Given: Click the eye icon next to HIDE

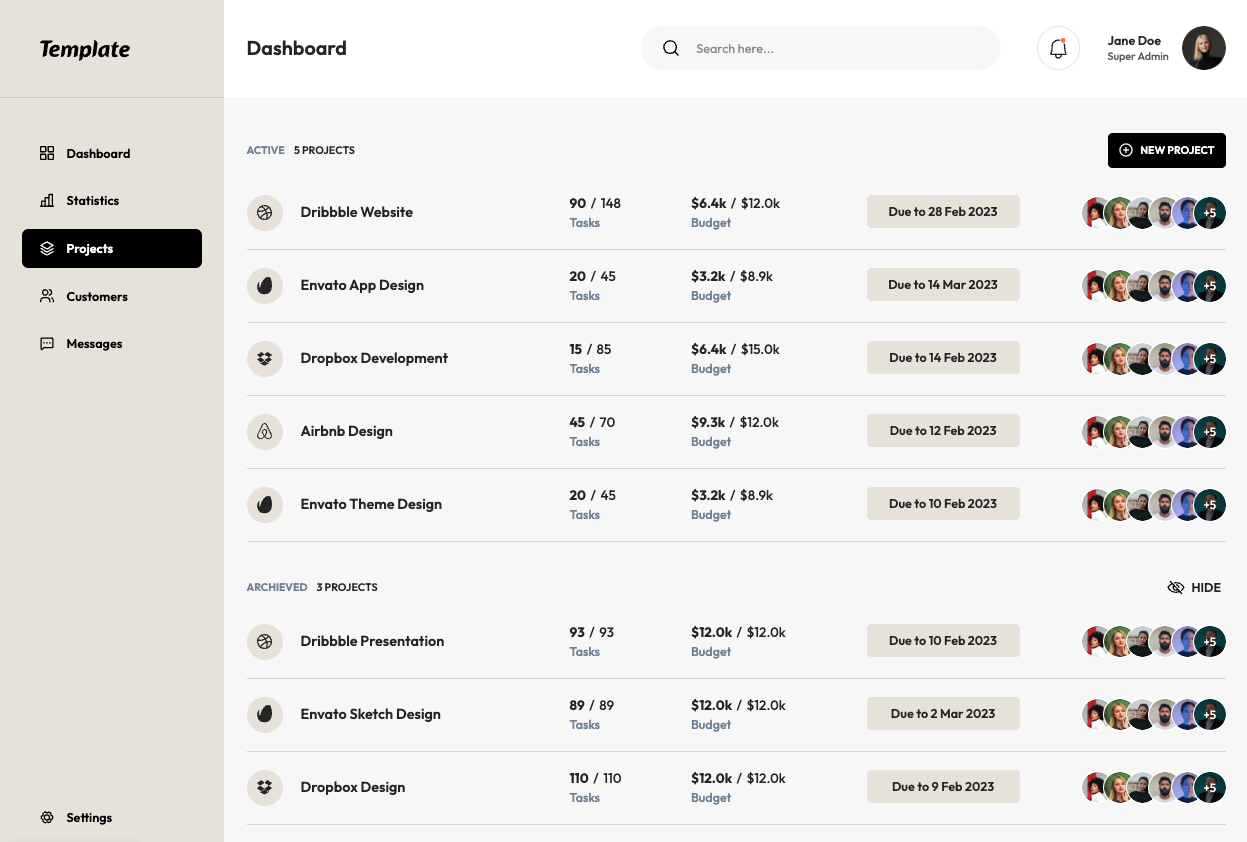Looking at the screenshot, I should [1175, 587].
